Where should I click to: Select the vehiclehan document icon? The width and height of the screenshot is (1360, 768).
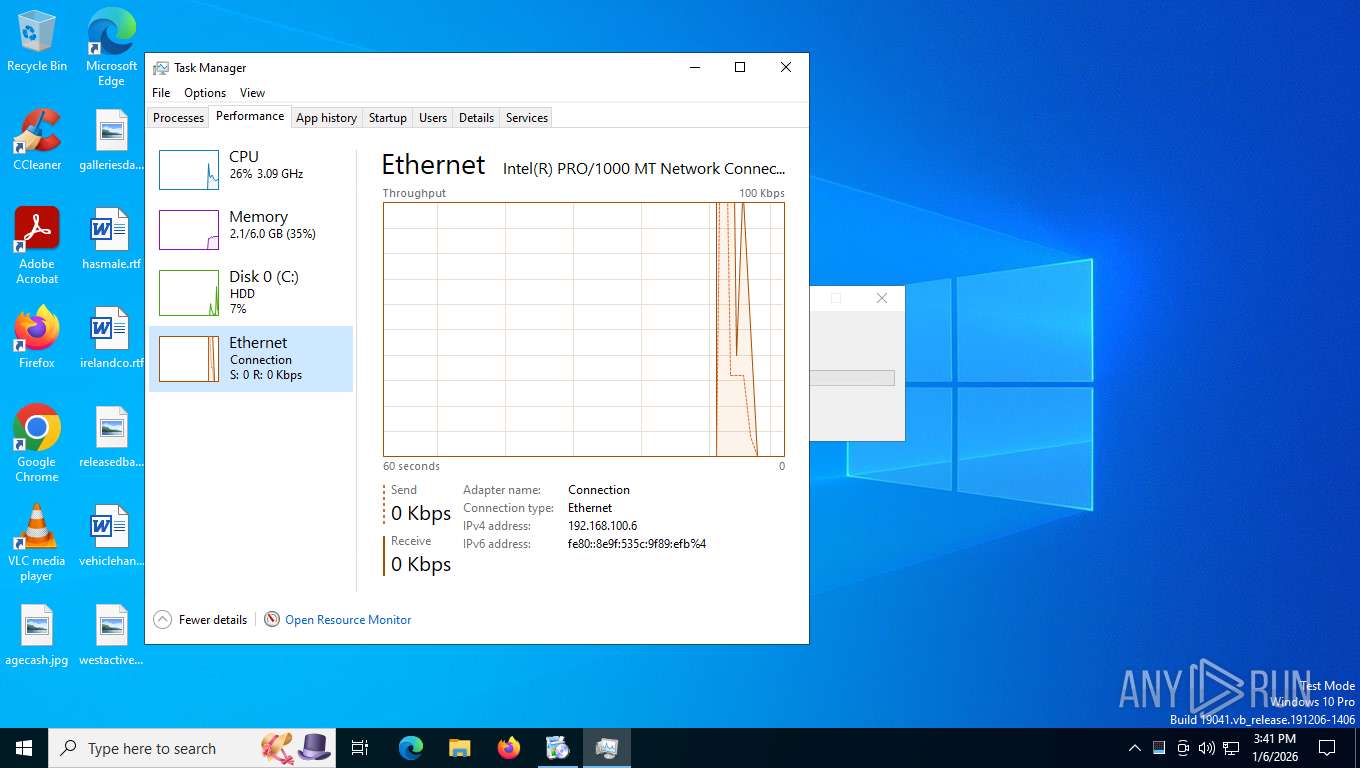[x=111, y=536]
